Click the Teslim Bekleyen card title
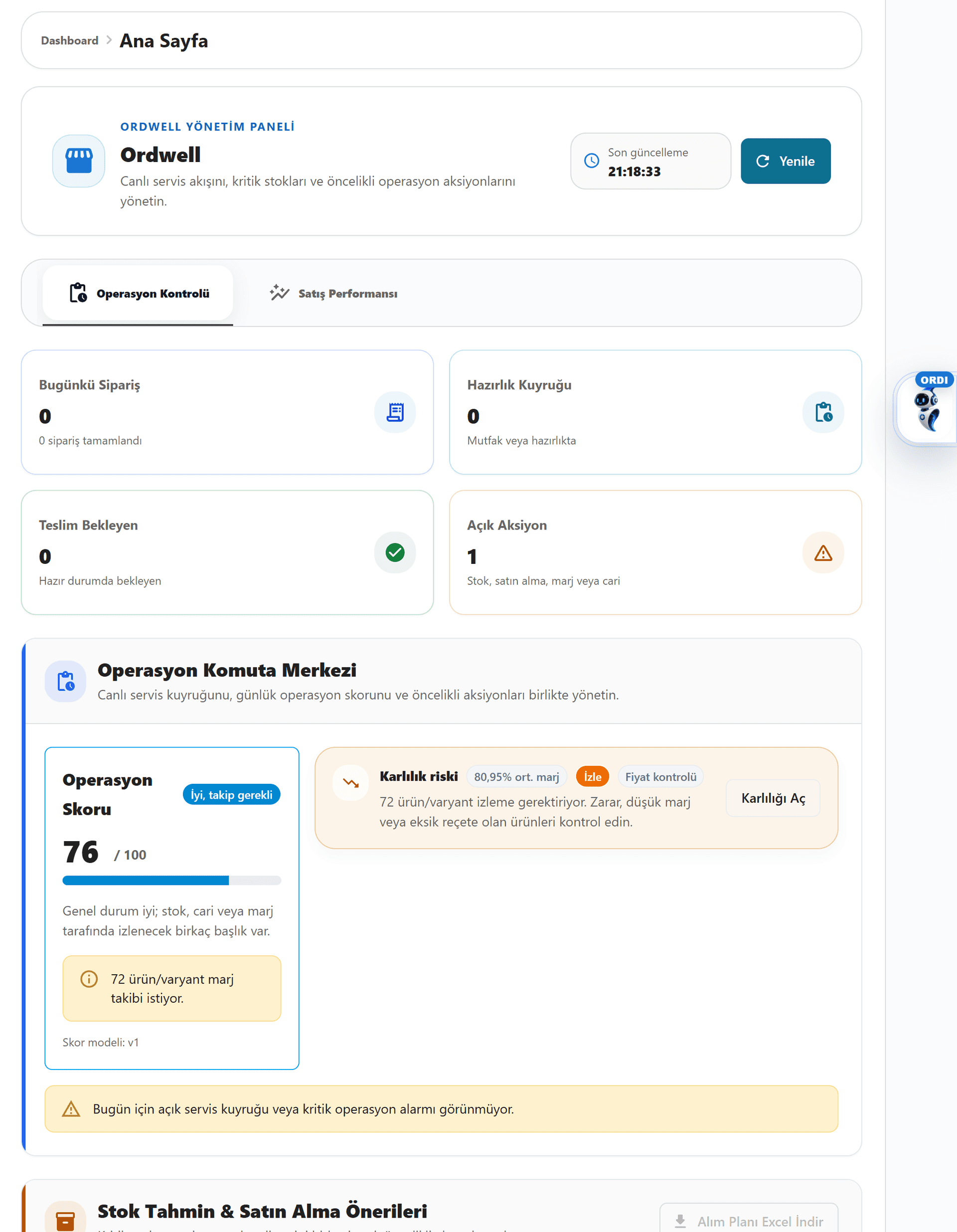The image size is (957, 1232). [x=89, y=525]
